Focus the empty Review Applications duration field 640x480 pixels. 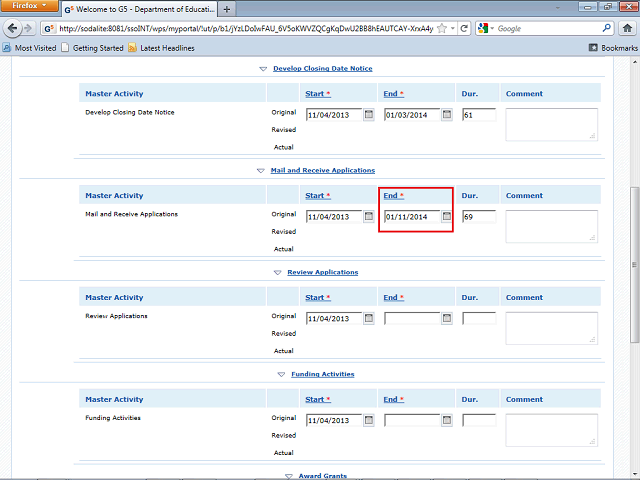pos(479,318)
